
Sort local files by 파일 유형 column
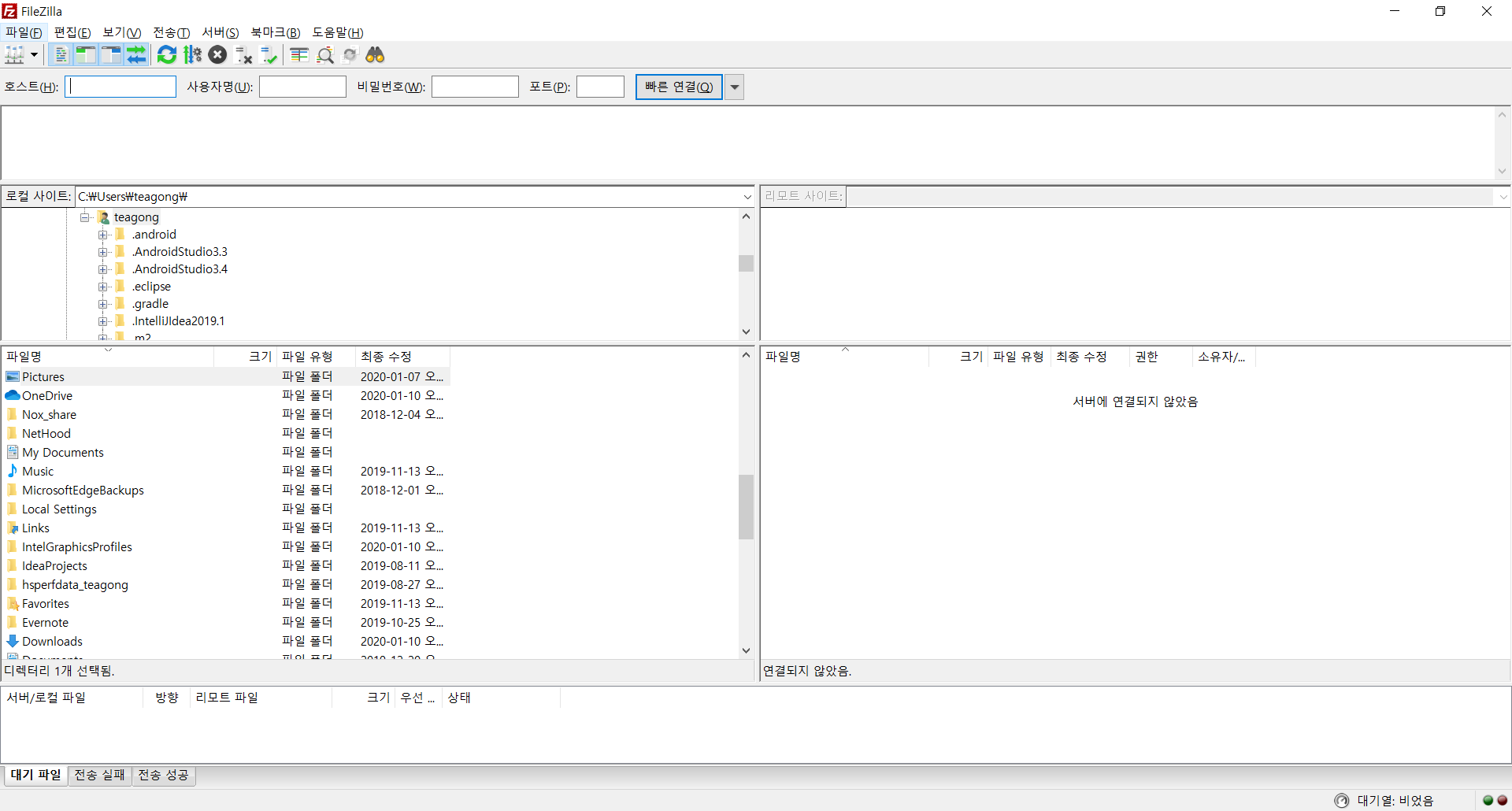click(x=316, y=357)
